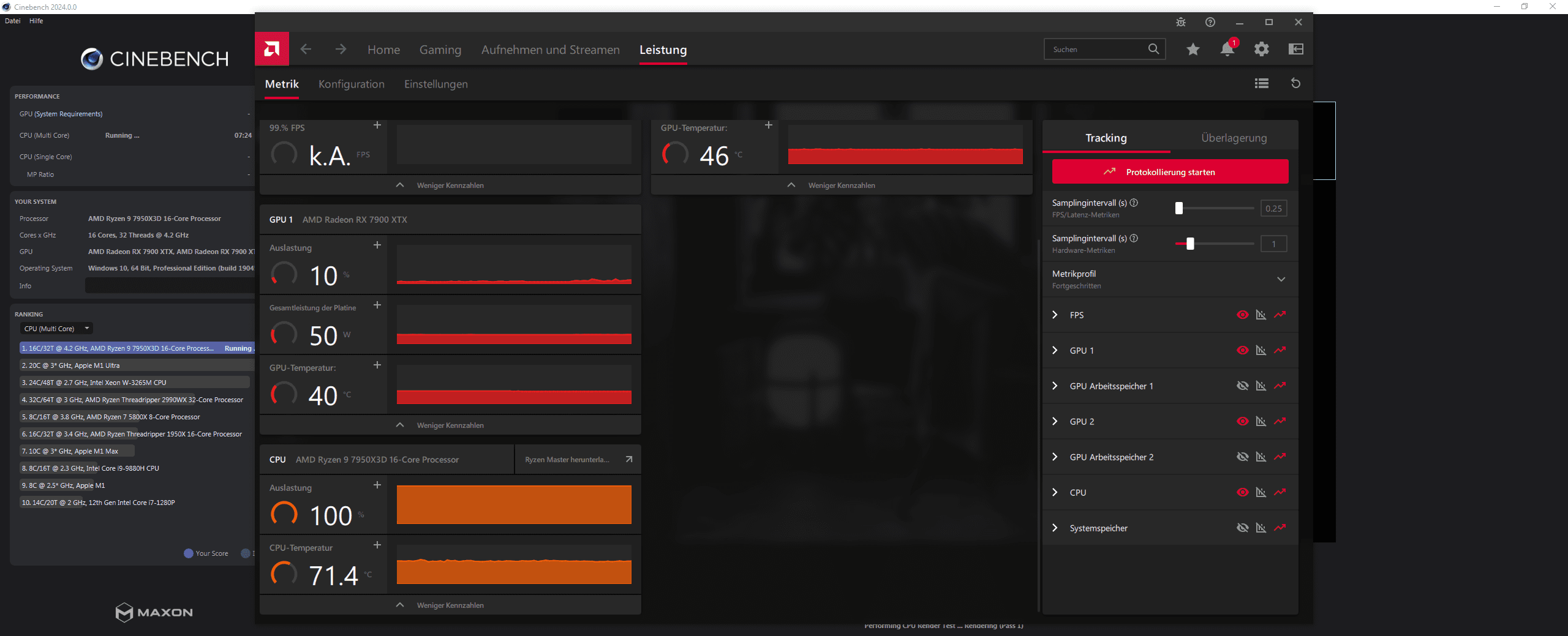1568x636 pixels.
Task: Click logging trend icon in GPU 2 row
Action: pos(1280,421)
